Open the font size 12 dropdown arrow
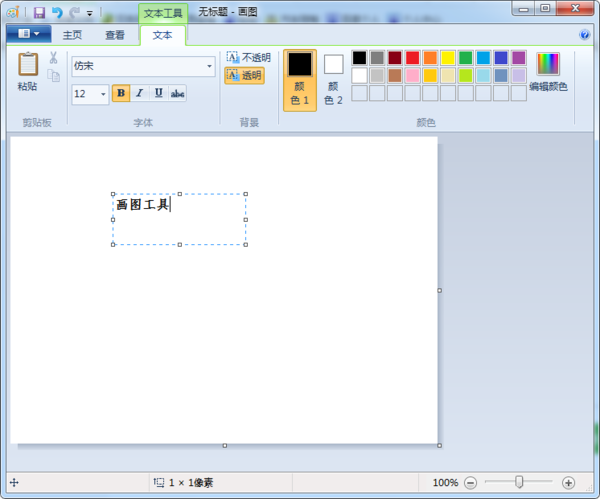 (103, 94)
